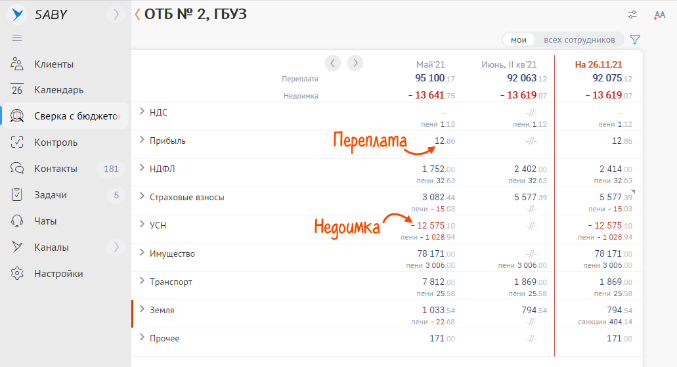Open the Календарь 26 icon
The height and width of the screenshot is (367, 677).
(17, 90)
